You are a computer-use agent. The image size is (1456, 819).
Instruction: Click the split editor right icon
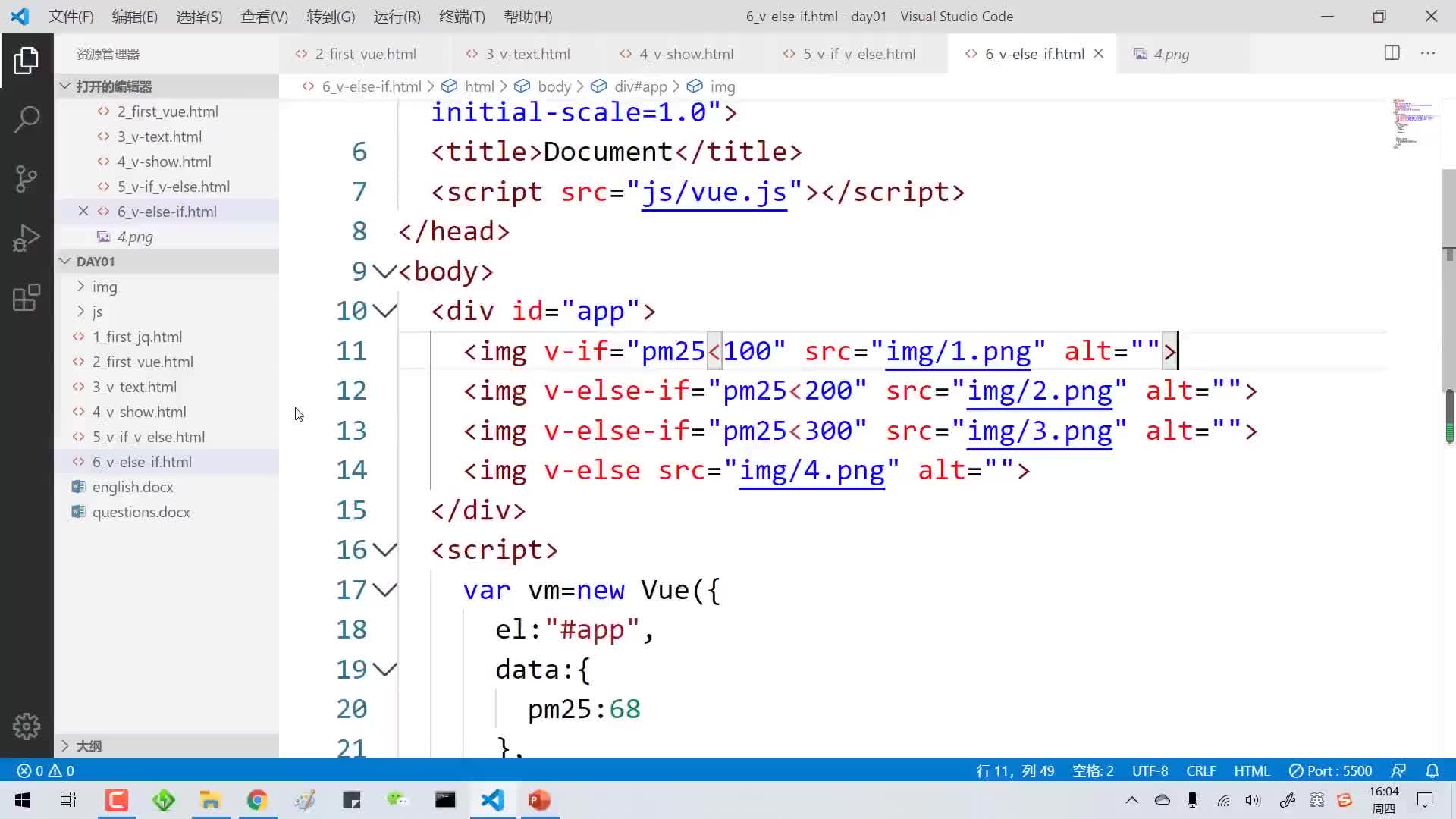click(1392, 53)
